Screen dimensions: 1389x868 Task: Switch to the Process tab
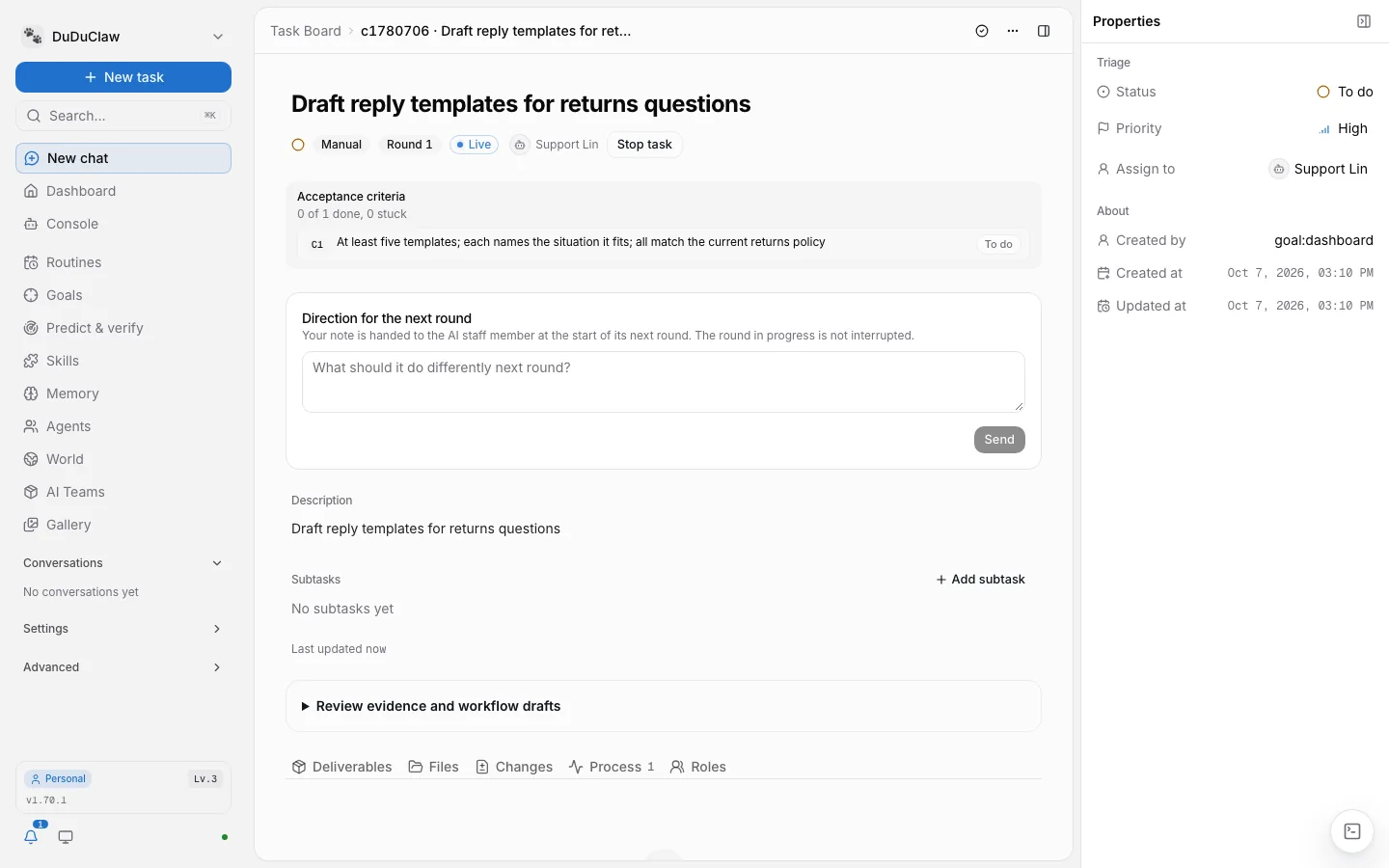pos(612,767)
